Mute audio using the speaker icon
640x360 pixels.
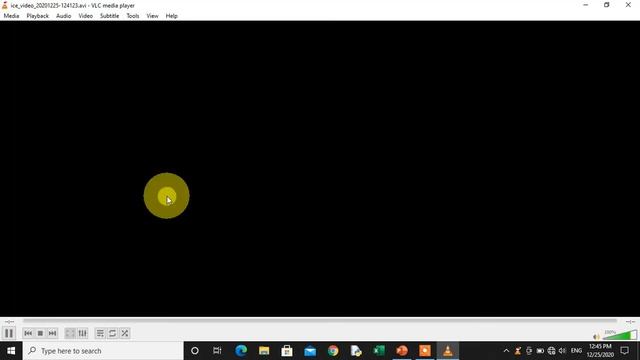tap(596, 336)
